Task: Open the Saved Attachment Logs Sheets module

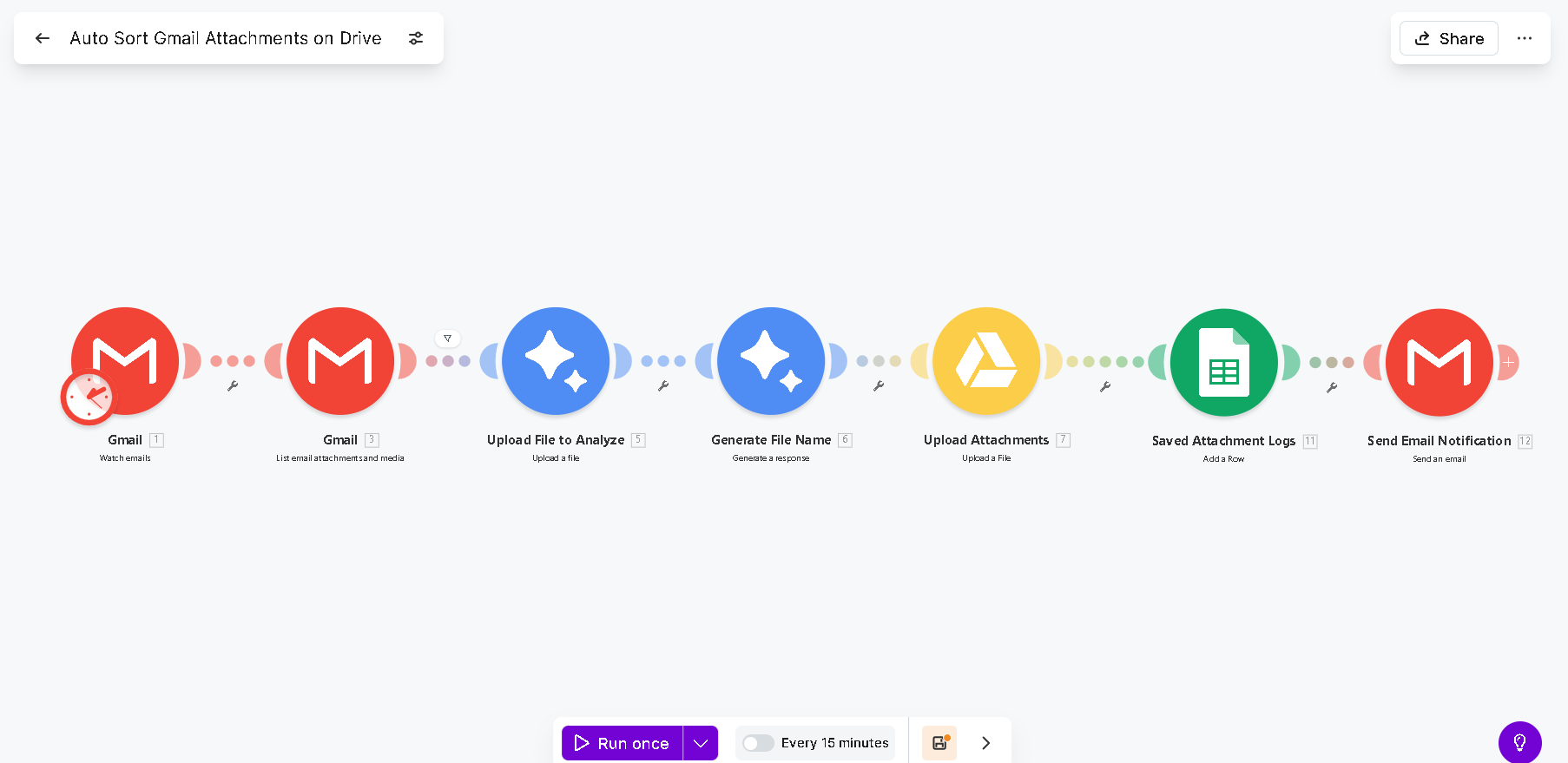Action: [1224, 362]
